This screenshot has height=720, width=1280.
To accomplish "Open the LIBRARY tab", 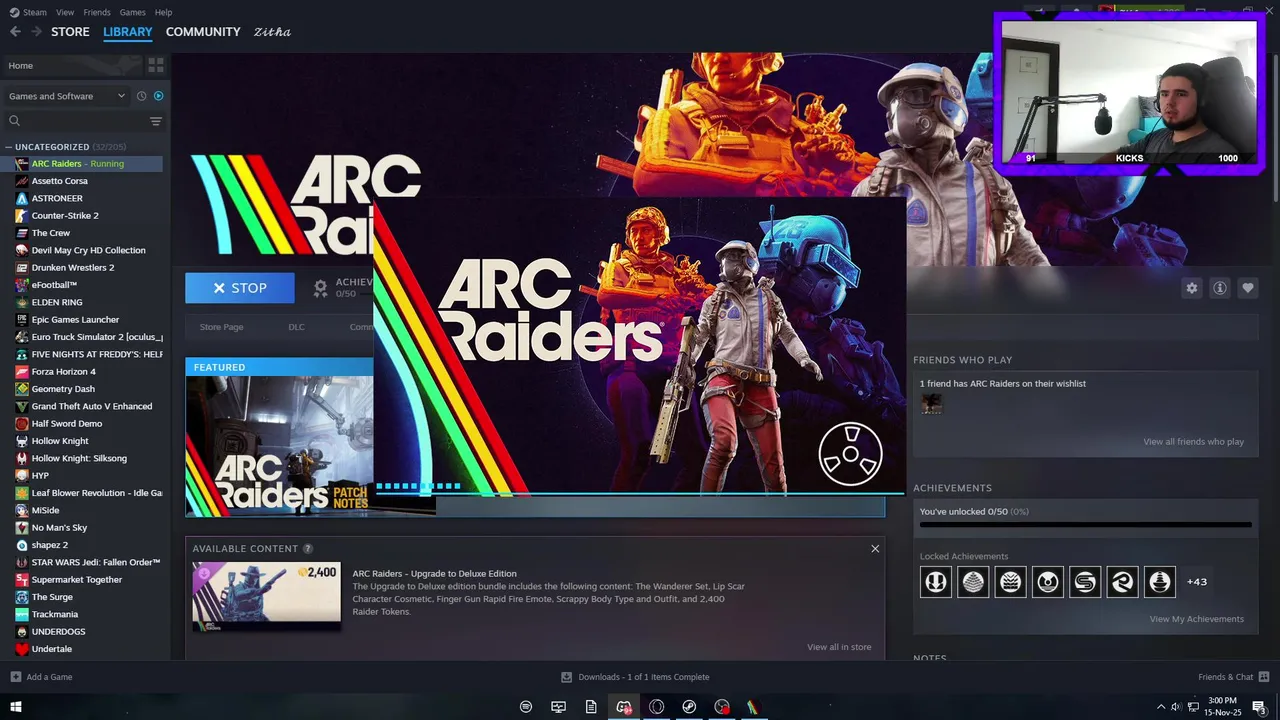I will click(128, 32).
